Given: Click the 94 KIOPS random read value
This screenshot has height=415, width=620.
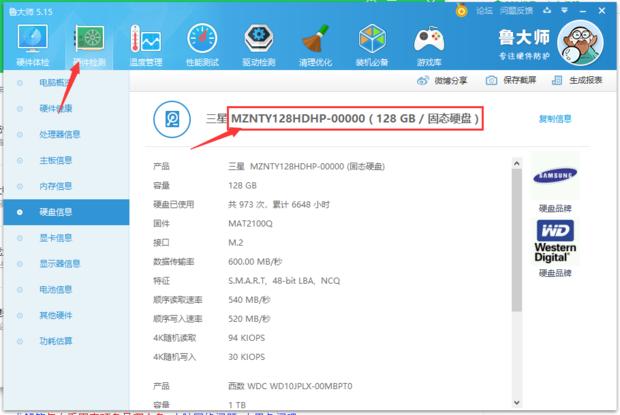Looking at the screenshot, I should [x=246, y=338].
